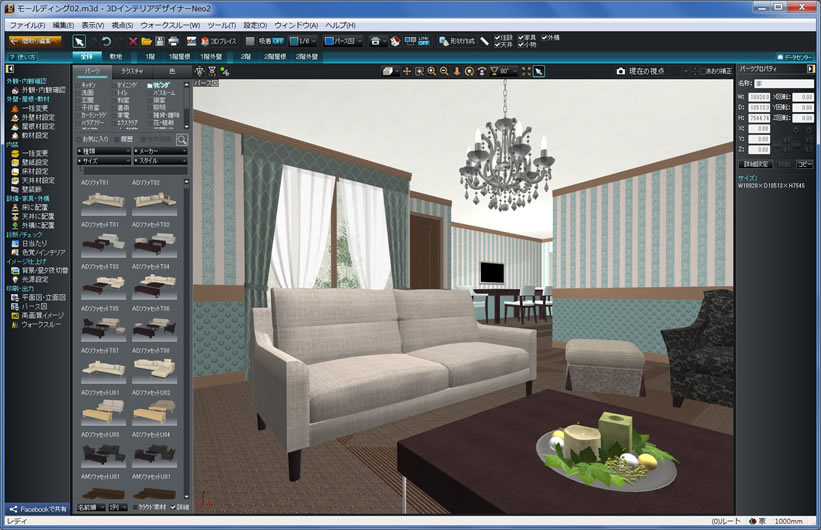Open the メーカー filter dropdown
The width and height of the screenshot is (821, 530).
point(157,150)
